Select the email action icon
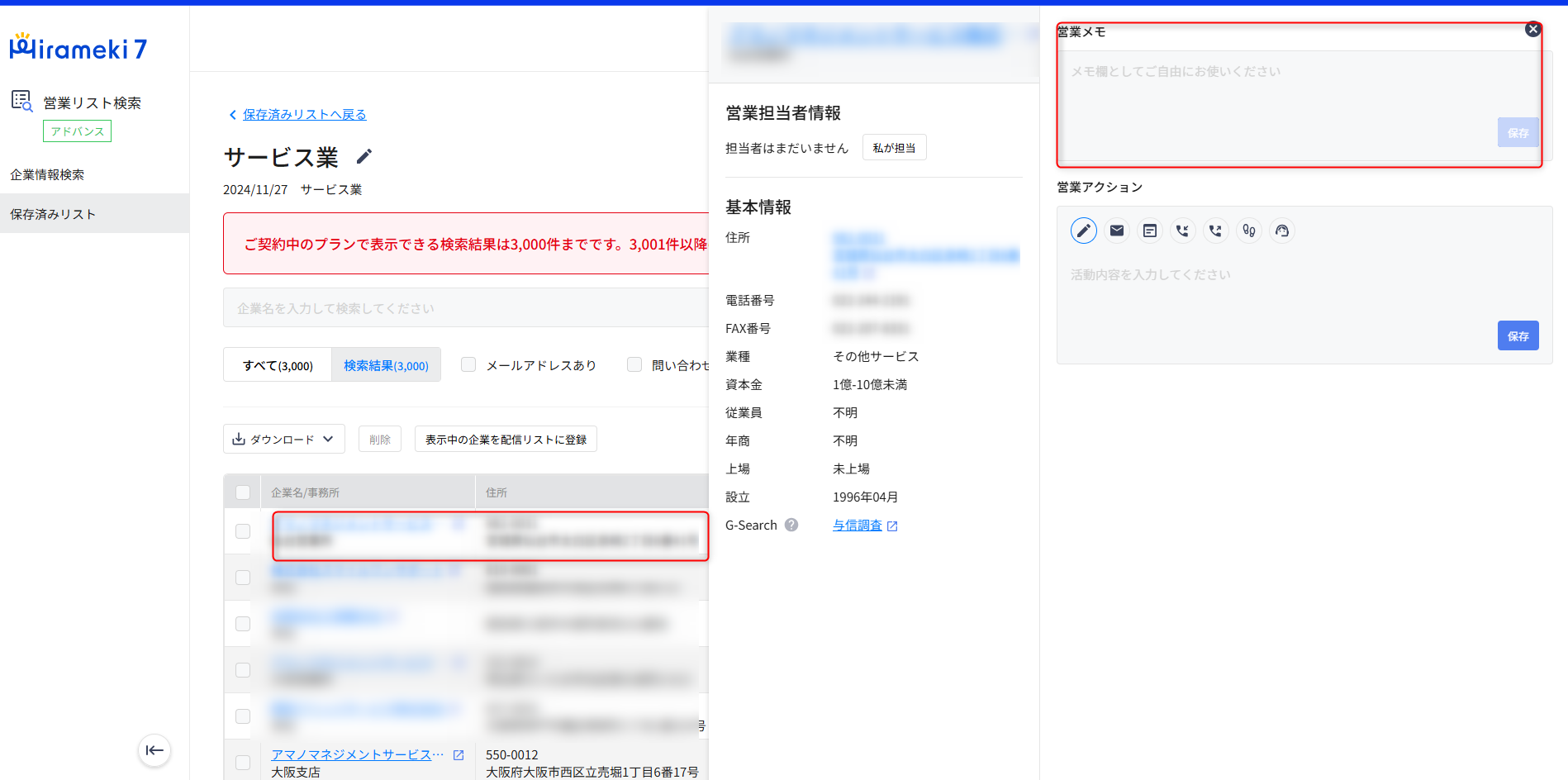This screenshot has height=780, width=1568. tap(1116, 231)
